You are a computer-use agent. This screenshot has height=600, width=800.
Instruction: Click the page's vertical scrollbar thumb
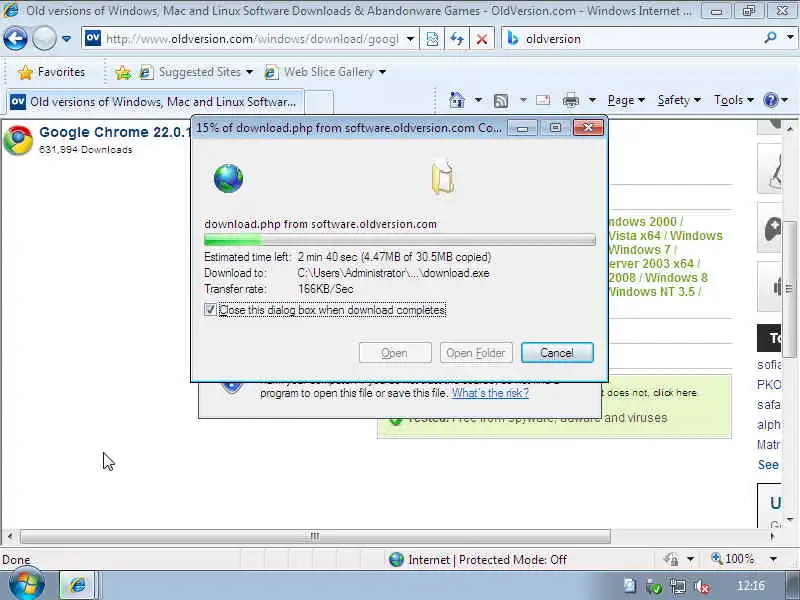click(x=790, y=289)
